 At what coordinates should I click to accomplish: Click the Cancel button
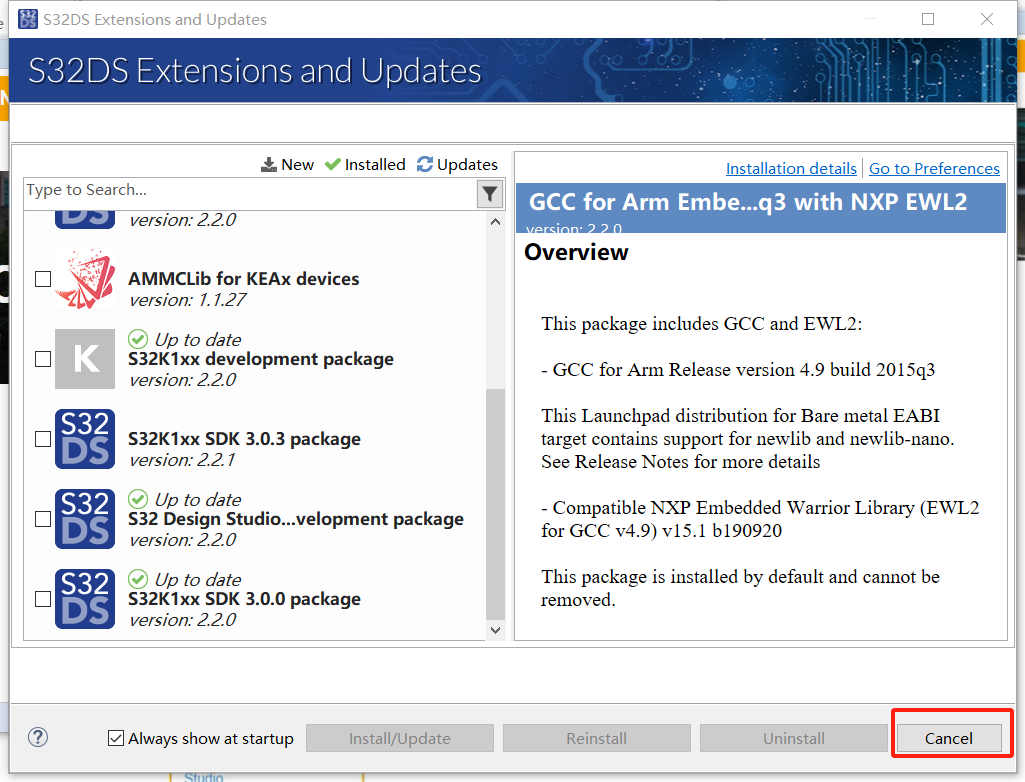pyautogui.click(x=949, y=738)
